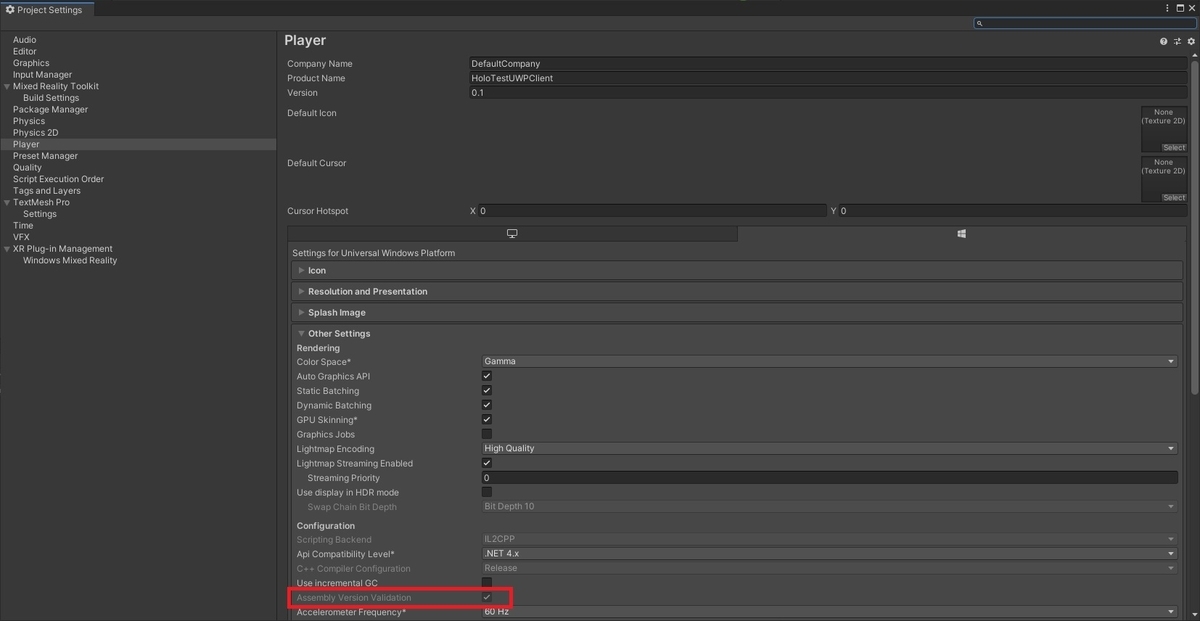The image size is (1200, 621).
Task: Open the C++ Compiler Configuration dropdown
Action: coord(829,568)
